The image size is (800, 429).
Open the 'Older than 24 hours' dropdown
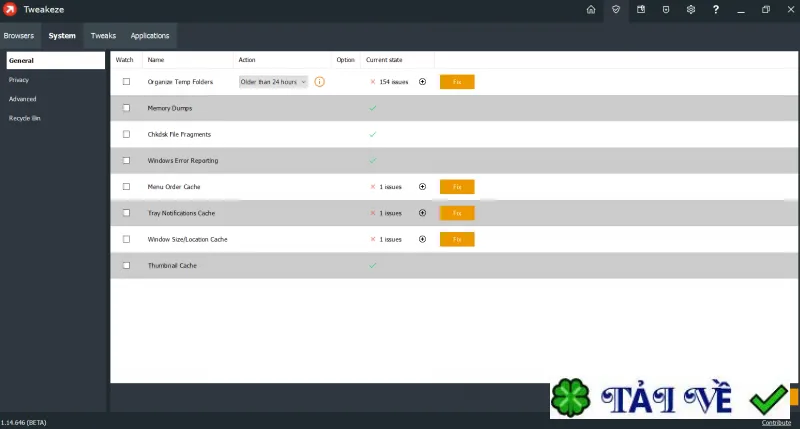273,82
